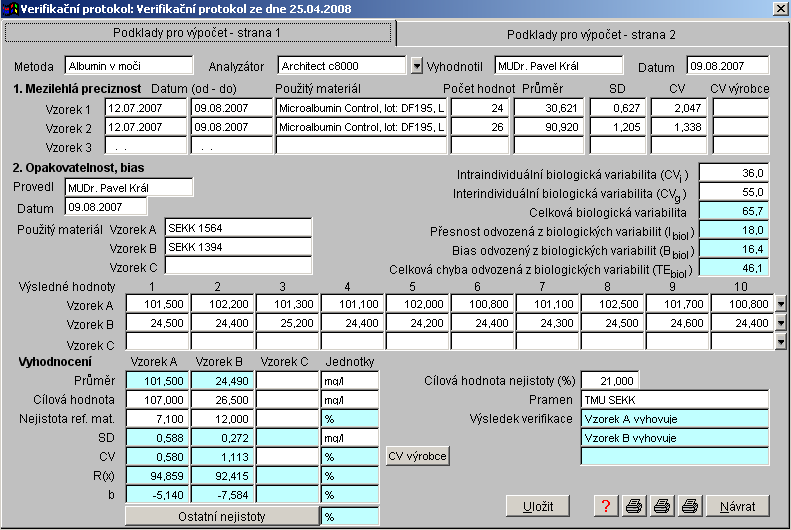Expand the Vzorek B results row arrow

pyautogui.click(x=781, y=323)
